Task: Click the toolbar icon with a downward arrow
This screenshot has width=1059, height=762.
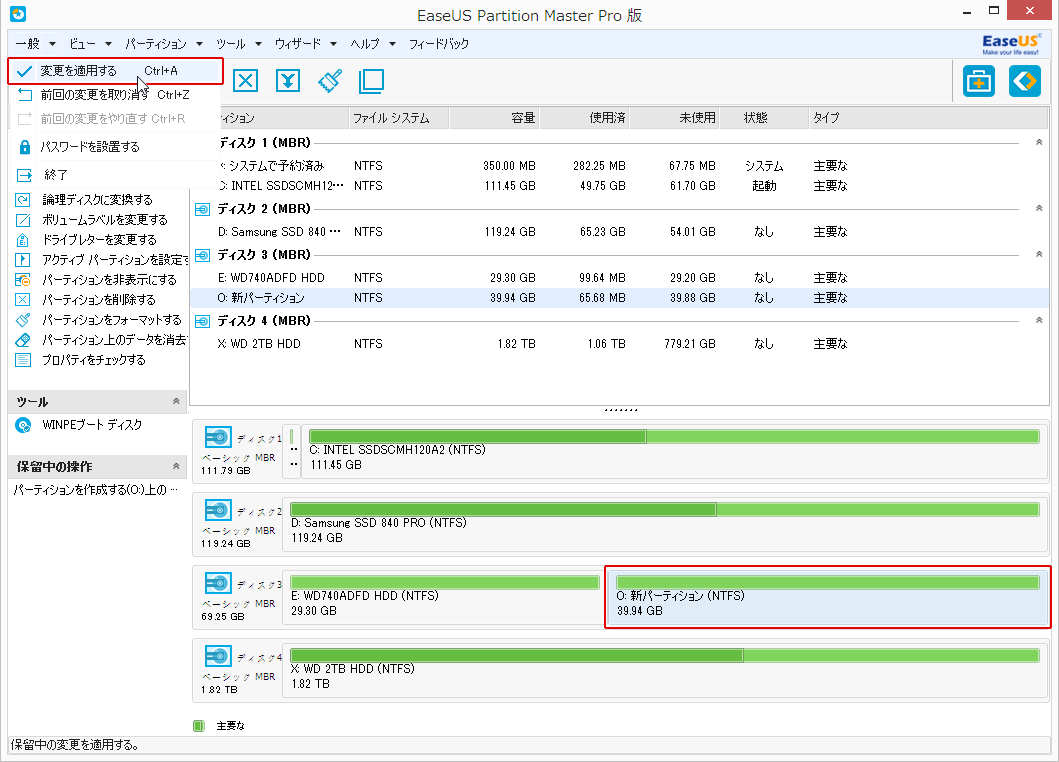Action: click(288, 81)
